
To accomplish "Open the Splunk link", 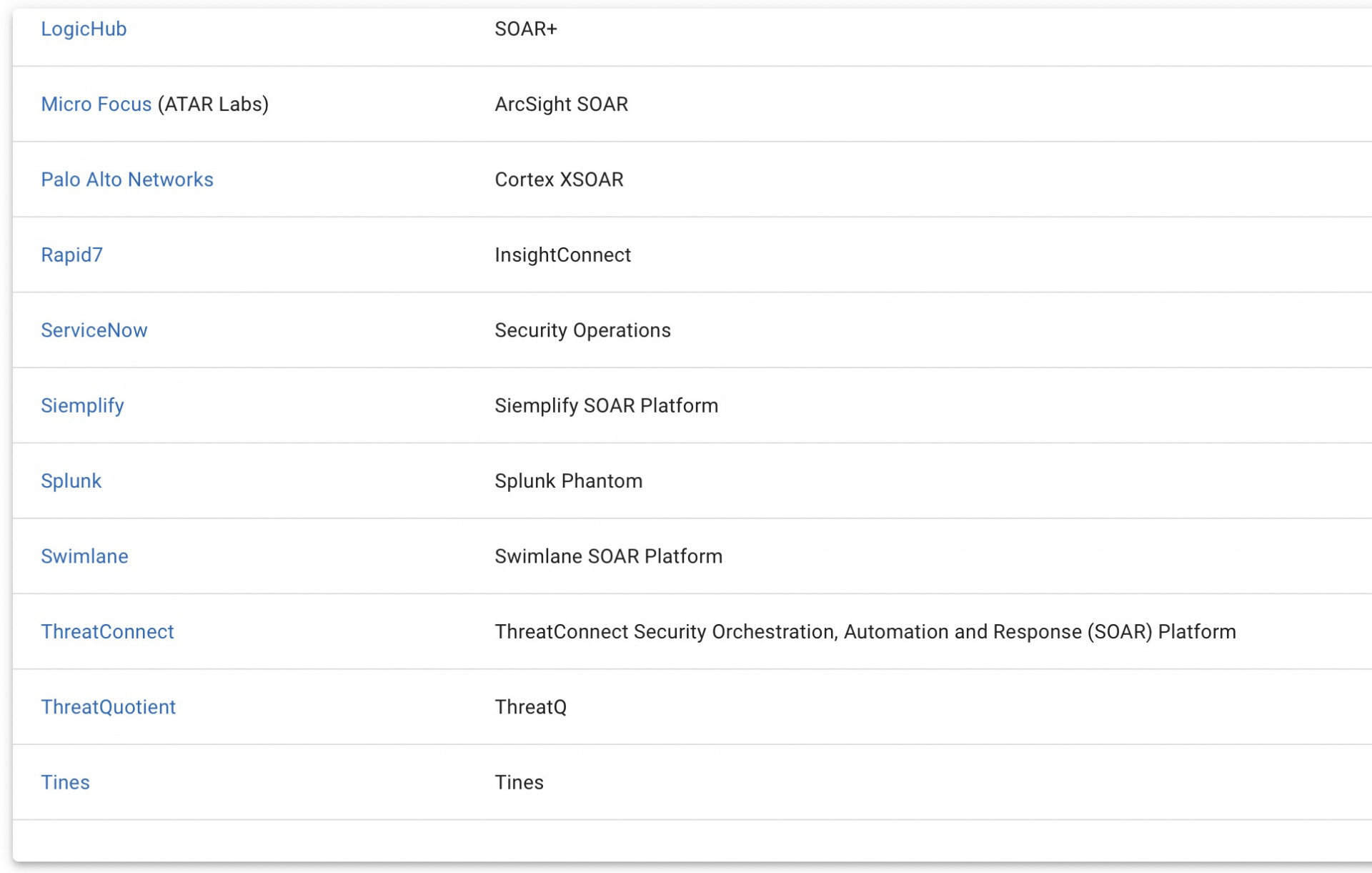I will (x=71, y=481).
